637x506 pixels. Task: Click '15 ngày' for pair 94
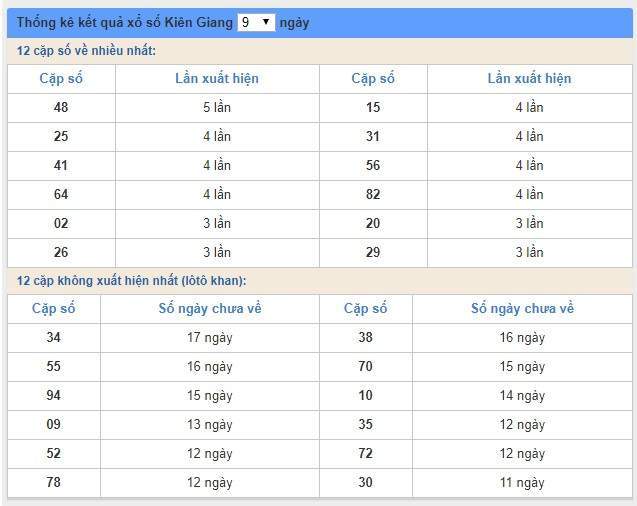tap(210, 396)
